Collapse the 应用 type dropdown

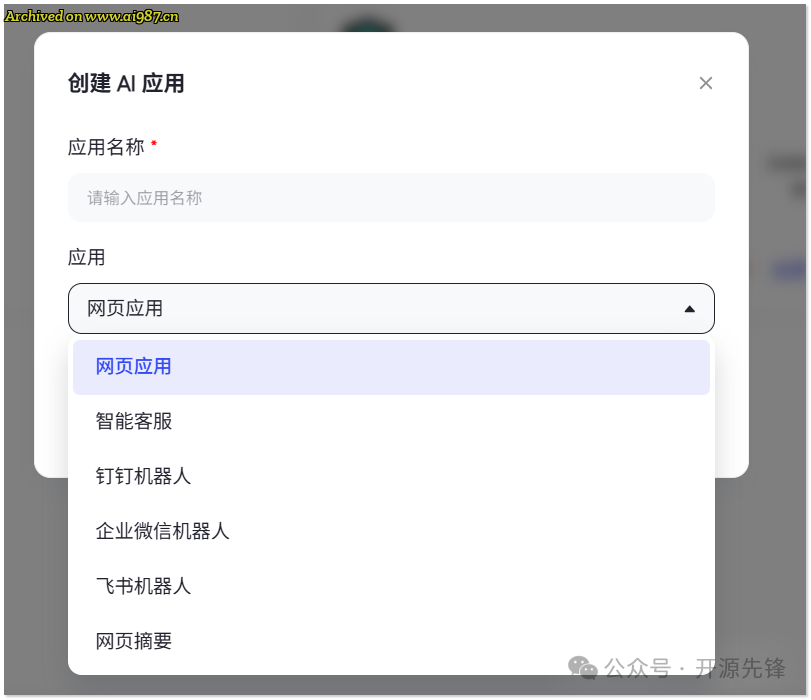(391, 308)
